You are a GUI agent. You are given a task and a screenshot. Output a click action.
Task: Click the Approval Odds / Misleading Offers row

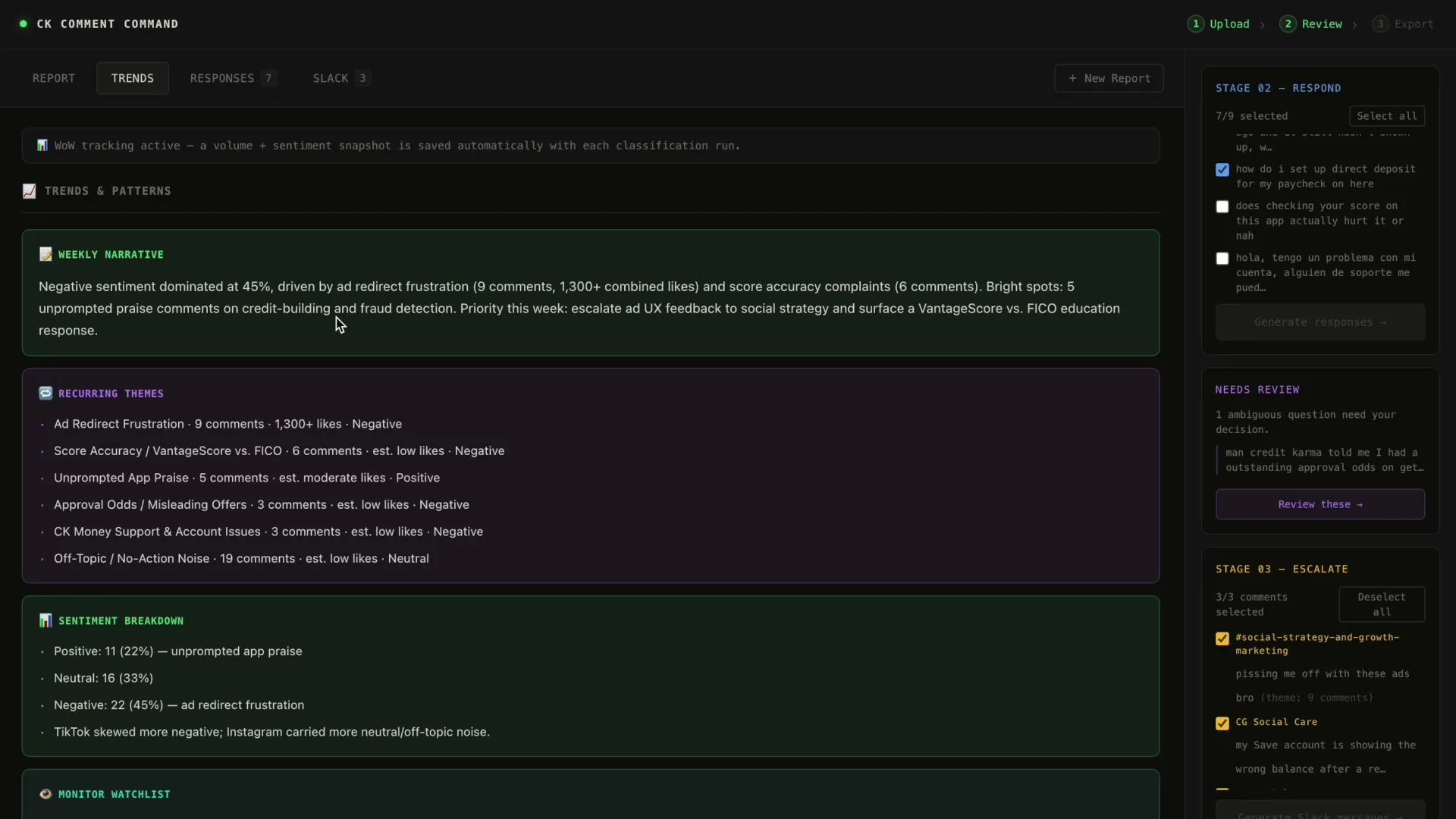[262, 504]
